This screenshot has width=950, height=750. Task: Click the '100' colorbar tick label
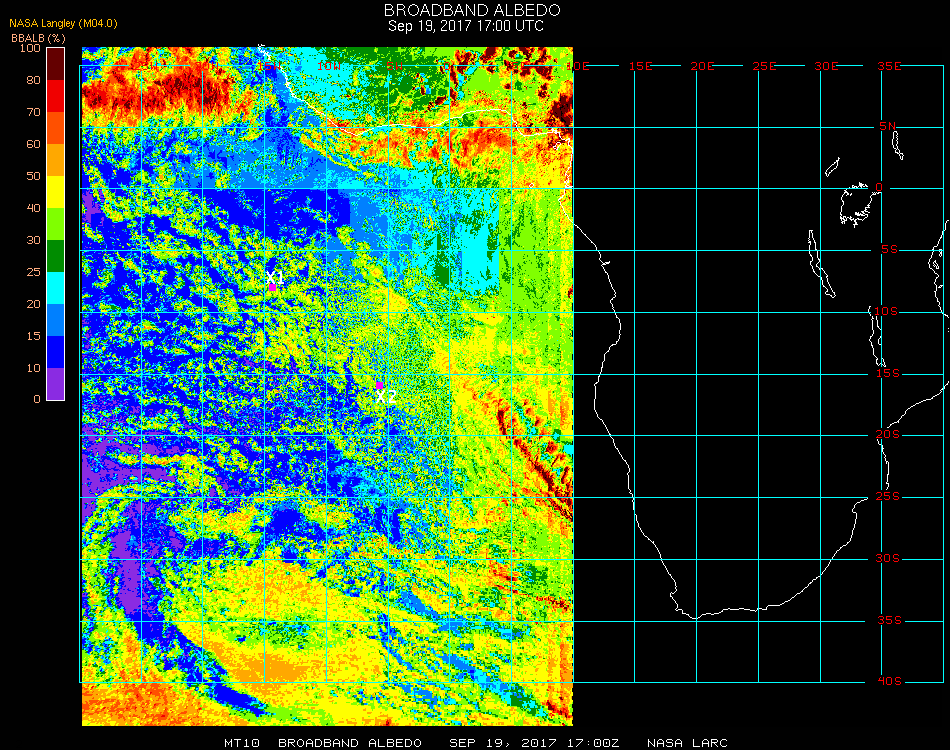pyautogui.click(x=30, y=48)
